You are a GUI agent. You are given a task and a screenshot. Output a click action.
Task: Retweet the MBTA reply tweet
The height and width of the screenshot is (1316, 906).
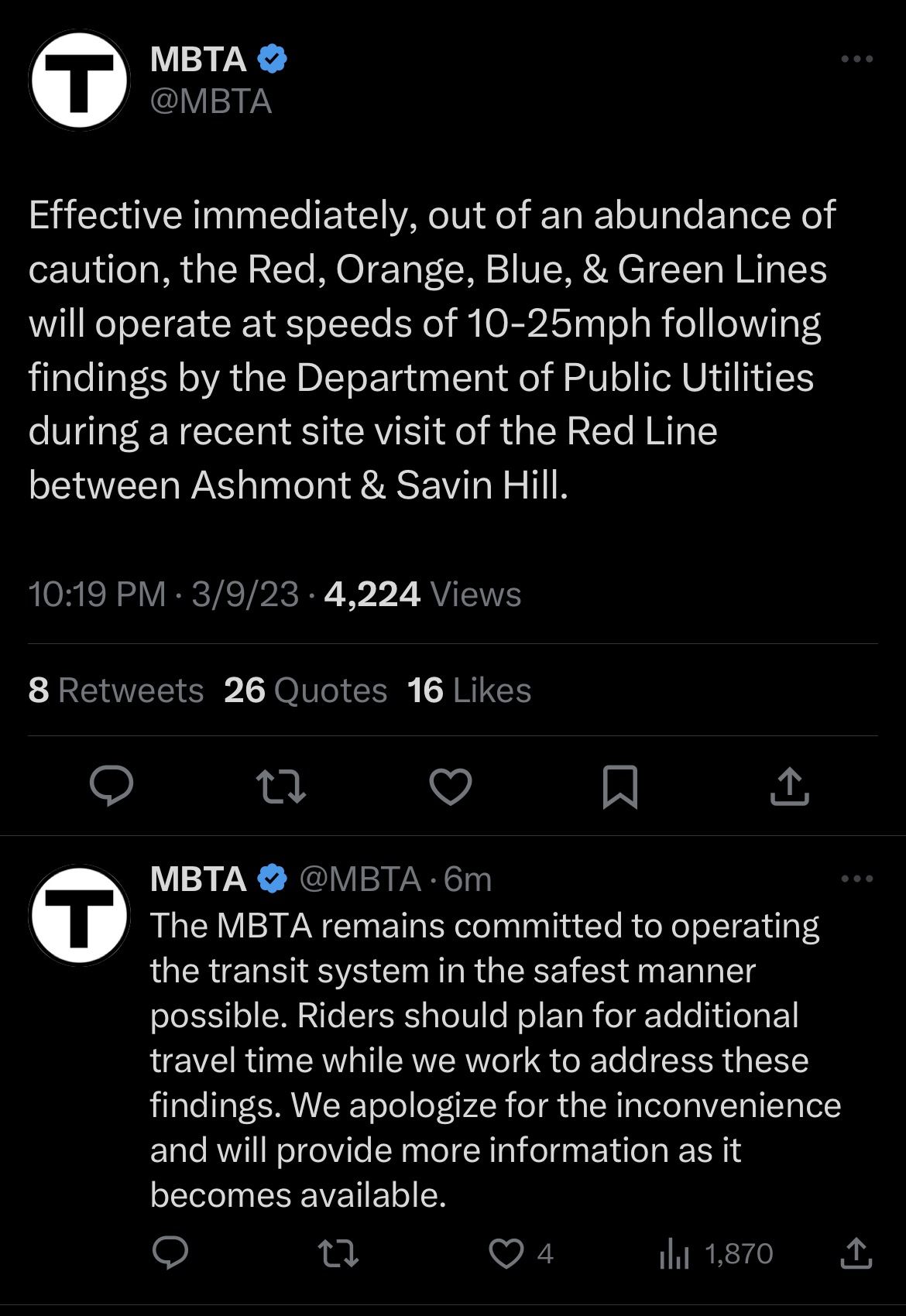click(338, 1253)
